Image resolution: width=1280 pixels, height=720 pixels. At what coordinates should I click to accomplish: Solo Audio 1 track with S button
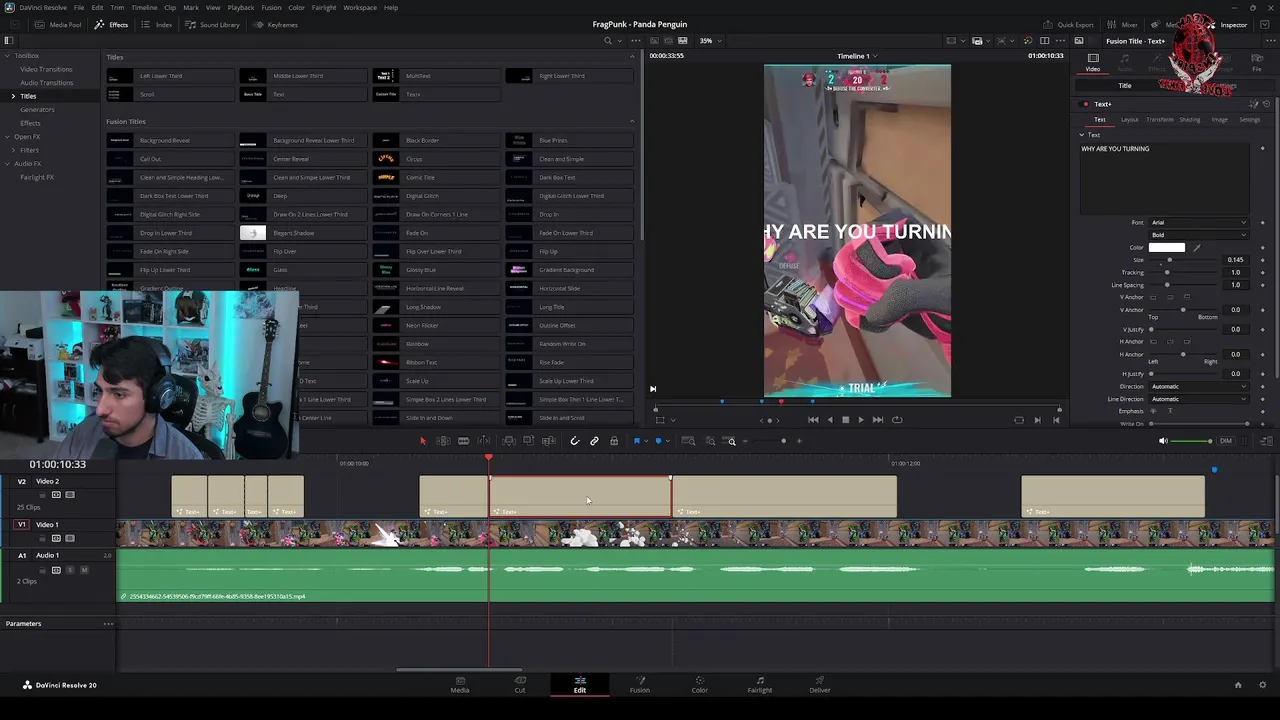(x=70, y=570)
